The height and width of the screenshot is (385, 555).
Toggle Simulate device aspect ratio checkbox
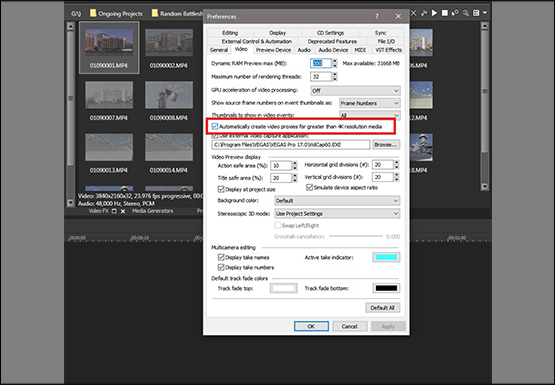pos(309,188)
